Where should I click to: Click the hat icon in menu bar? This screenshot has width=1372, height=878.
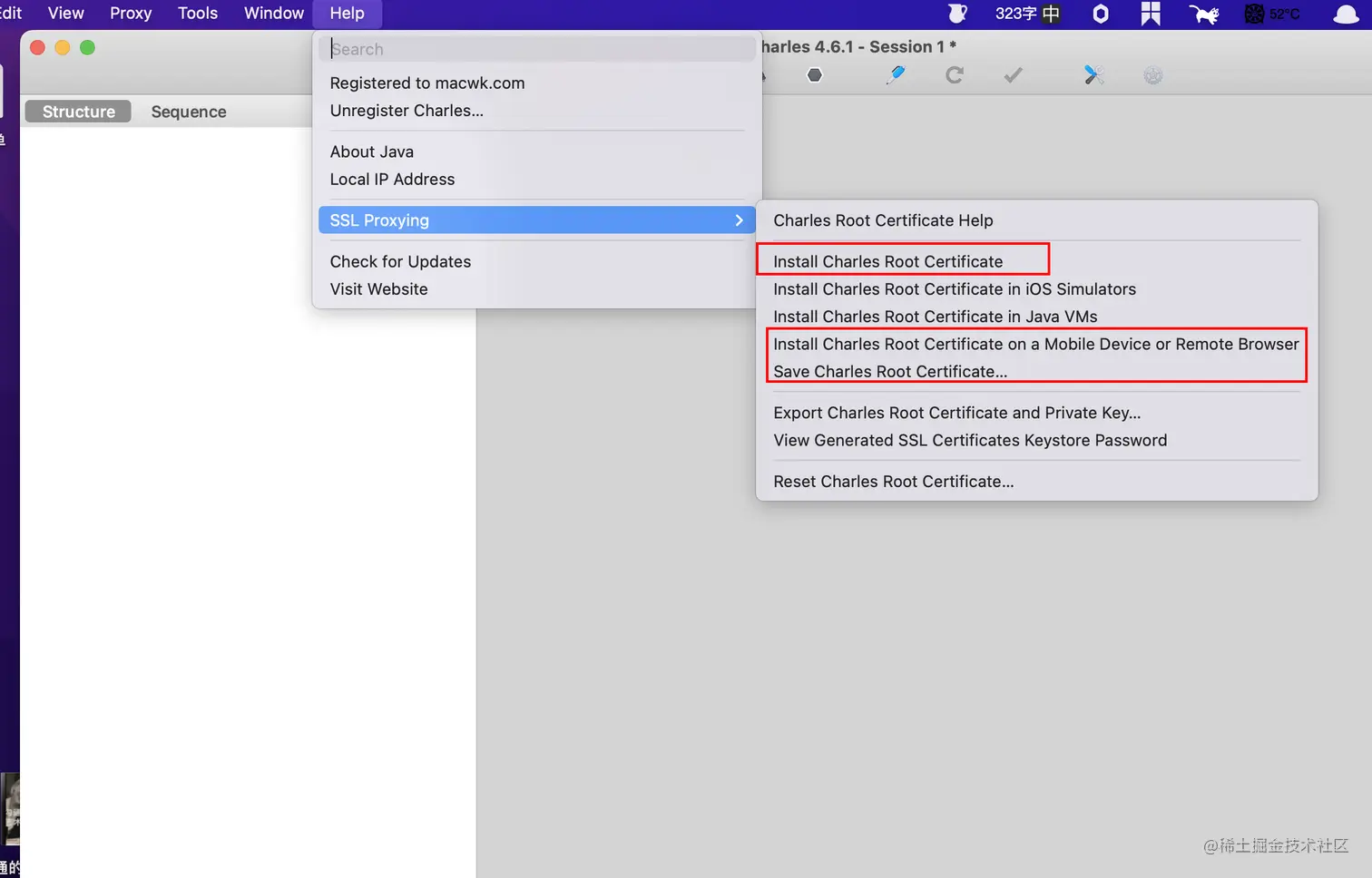coord(1346,14)
